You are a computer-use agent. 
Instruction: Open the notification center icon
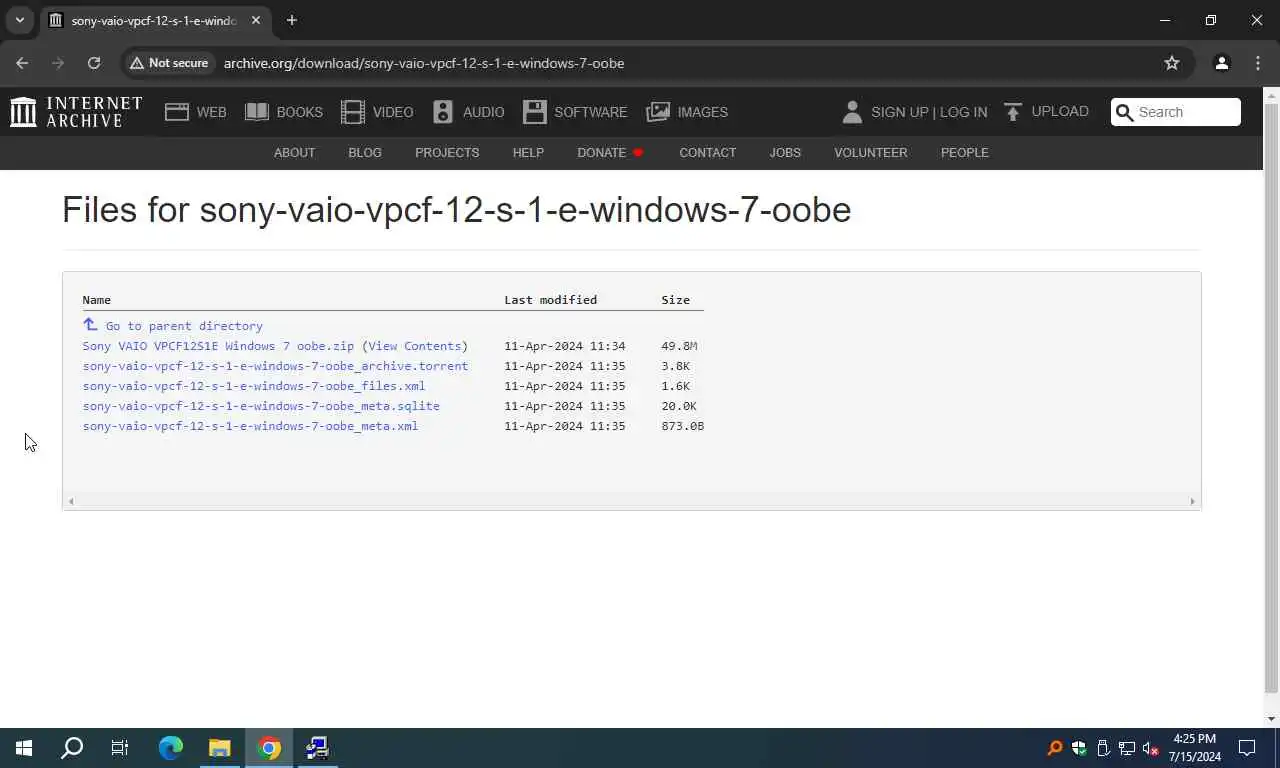point(1247,748)
